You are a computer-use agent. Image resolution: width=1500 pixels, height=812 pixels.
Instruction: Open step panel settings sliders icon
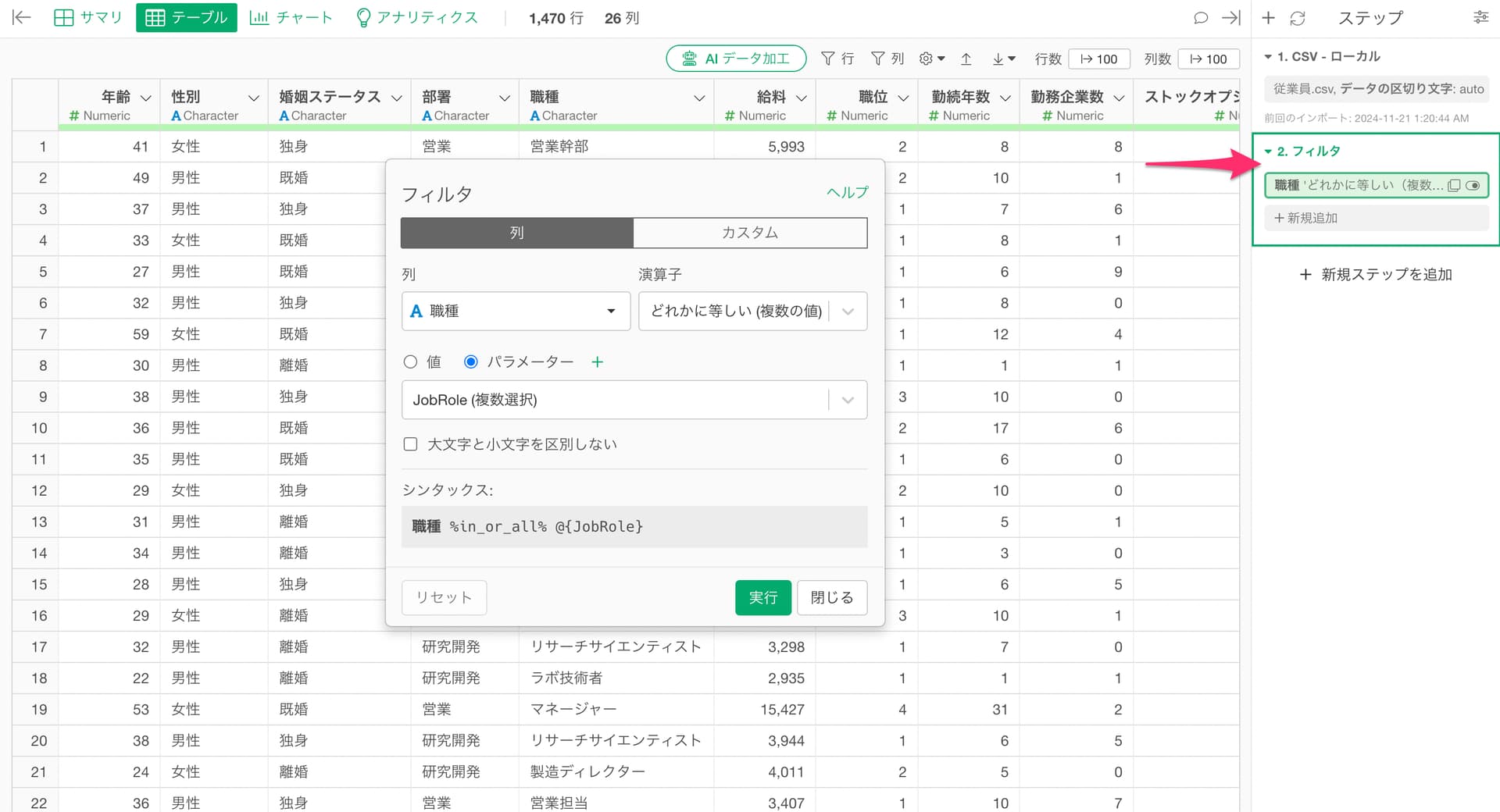click(x=1480, y=17)
